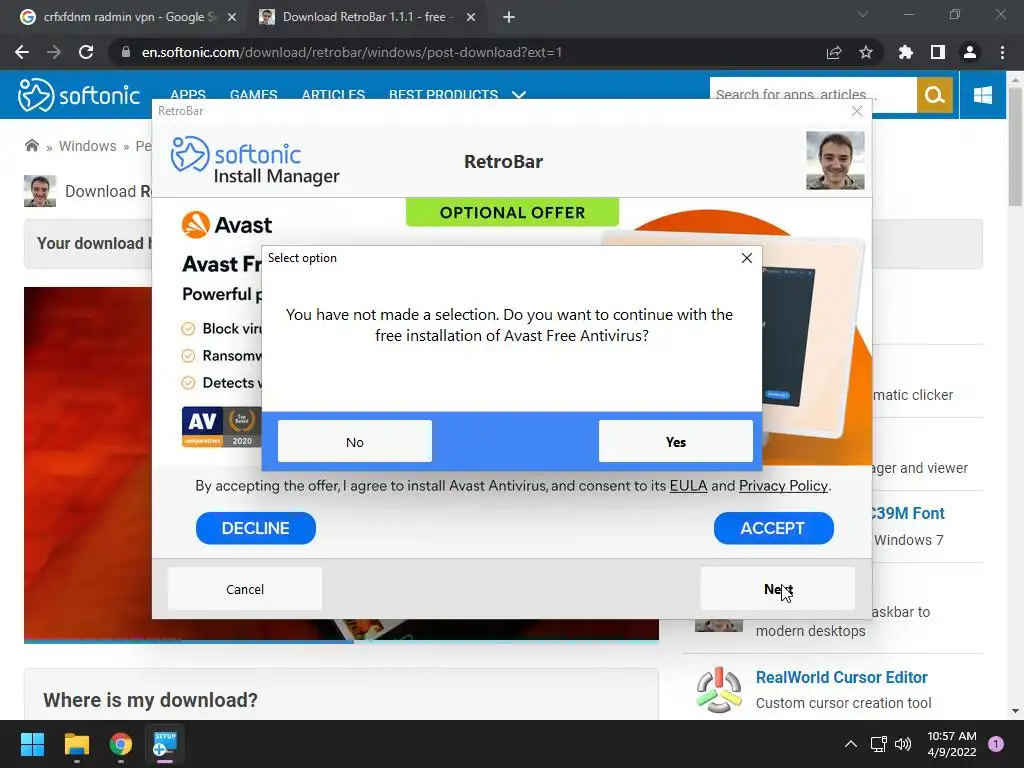The width and height of the screenshot is (1024, 768).
Task: Open the Windows Start menu
Action: [x=32, y=744]
